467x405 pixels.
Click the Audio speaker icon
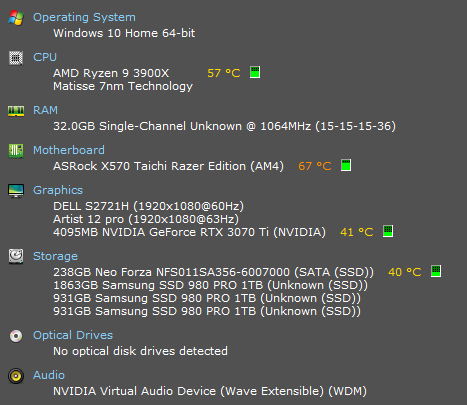point(16,376)
